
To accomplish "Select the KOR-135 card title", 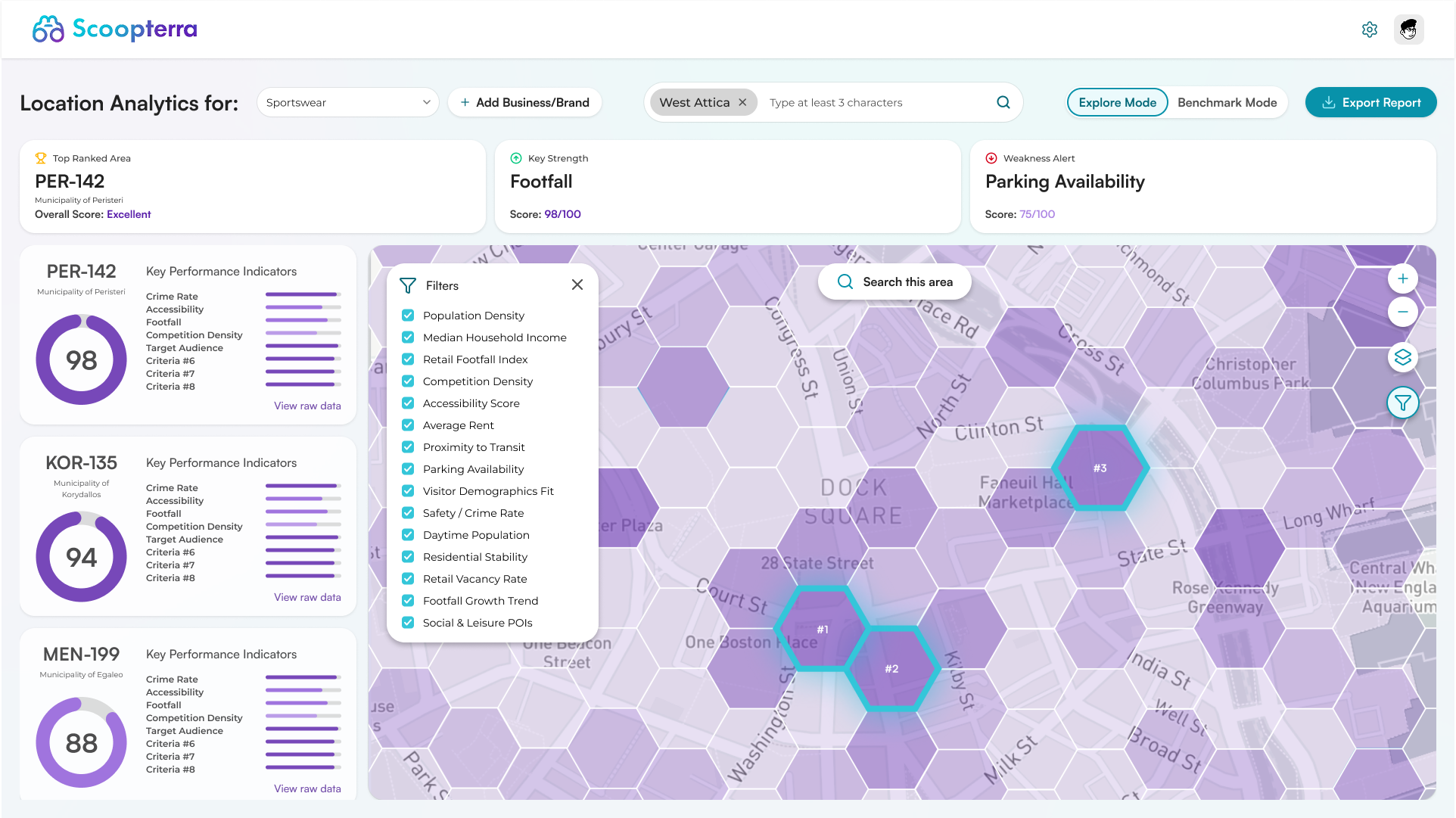I will [x=81, y=462].
